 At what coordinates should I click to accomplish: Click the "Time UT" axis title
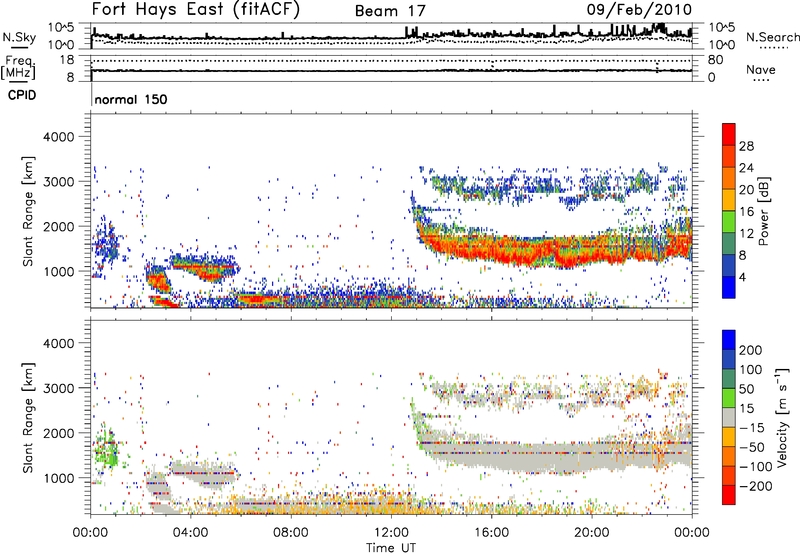(391, 548)
